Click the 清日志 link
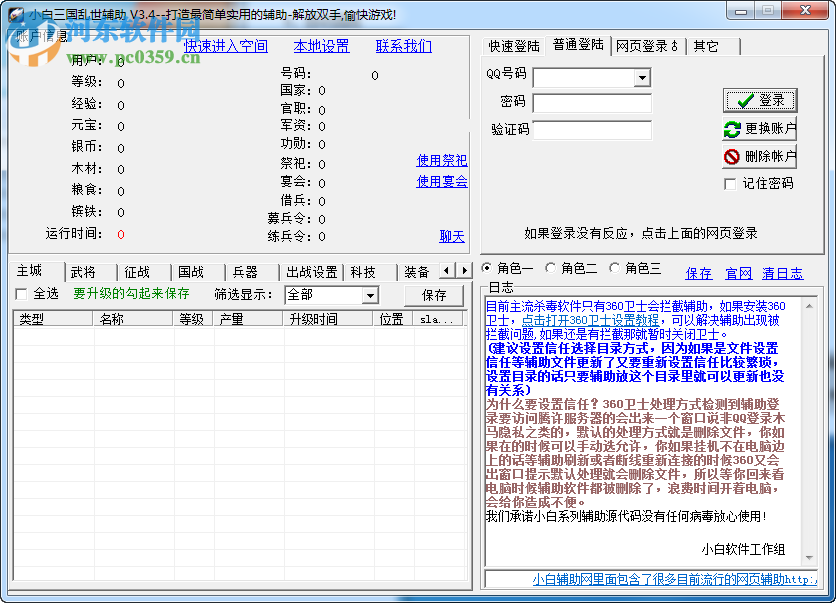The image size is (836, 603). [782, 274]
